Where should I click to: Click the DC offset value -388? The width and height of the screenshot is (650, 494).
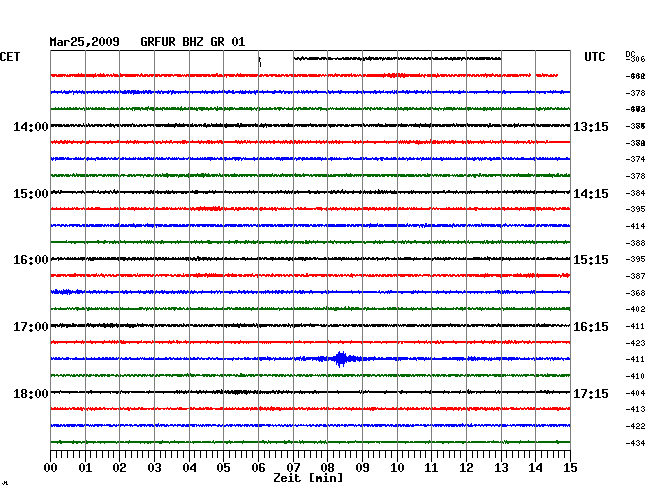coord(635,243)
